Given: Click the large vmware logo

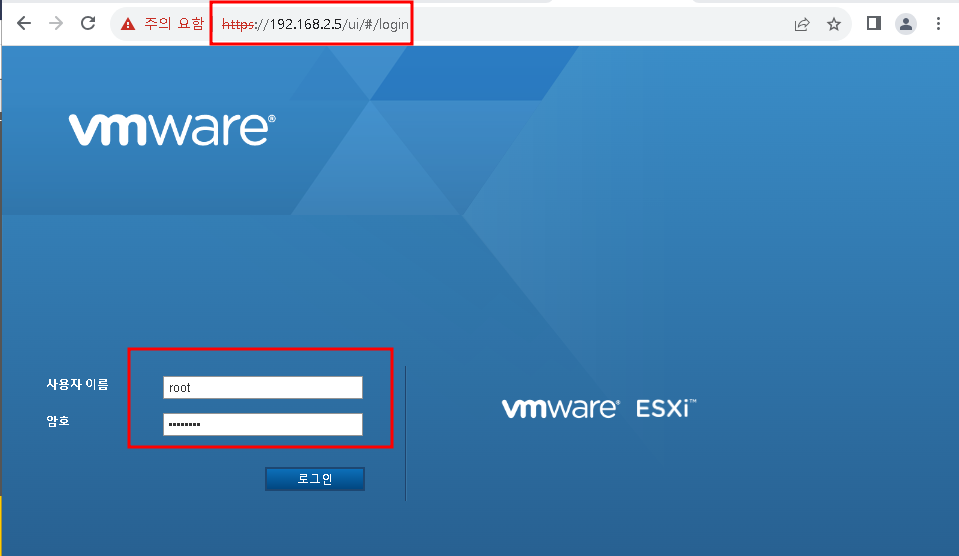Looking at the screenshot, I should pos(172,129).
